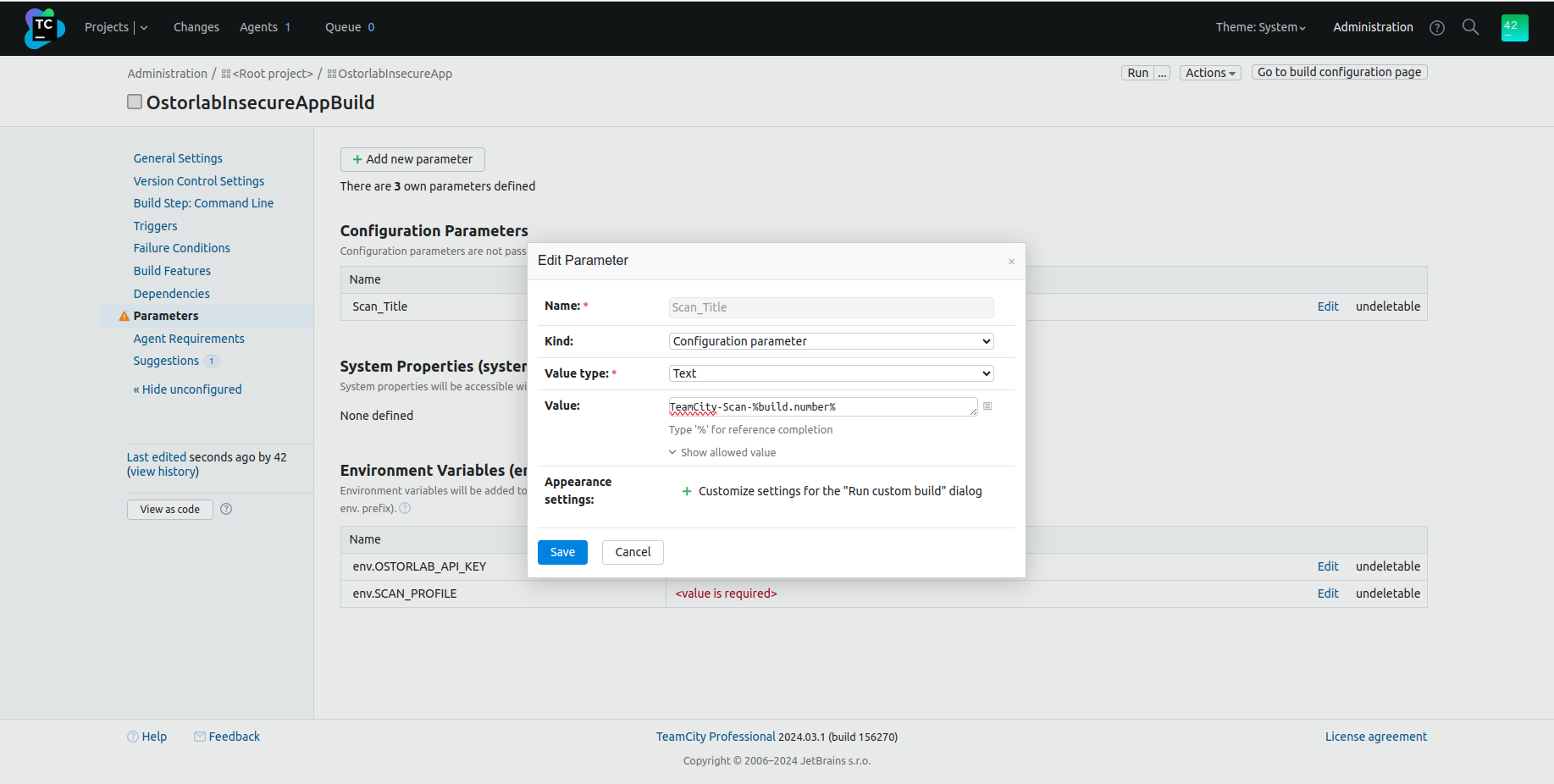Click the Save button in the dialog
1554x784 pixels.
point(562,552)
